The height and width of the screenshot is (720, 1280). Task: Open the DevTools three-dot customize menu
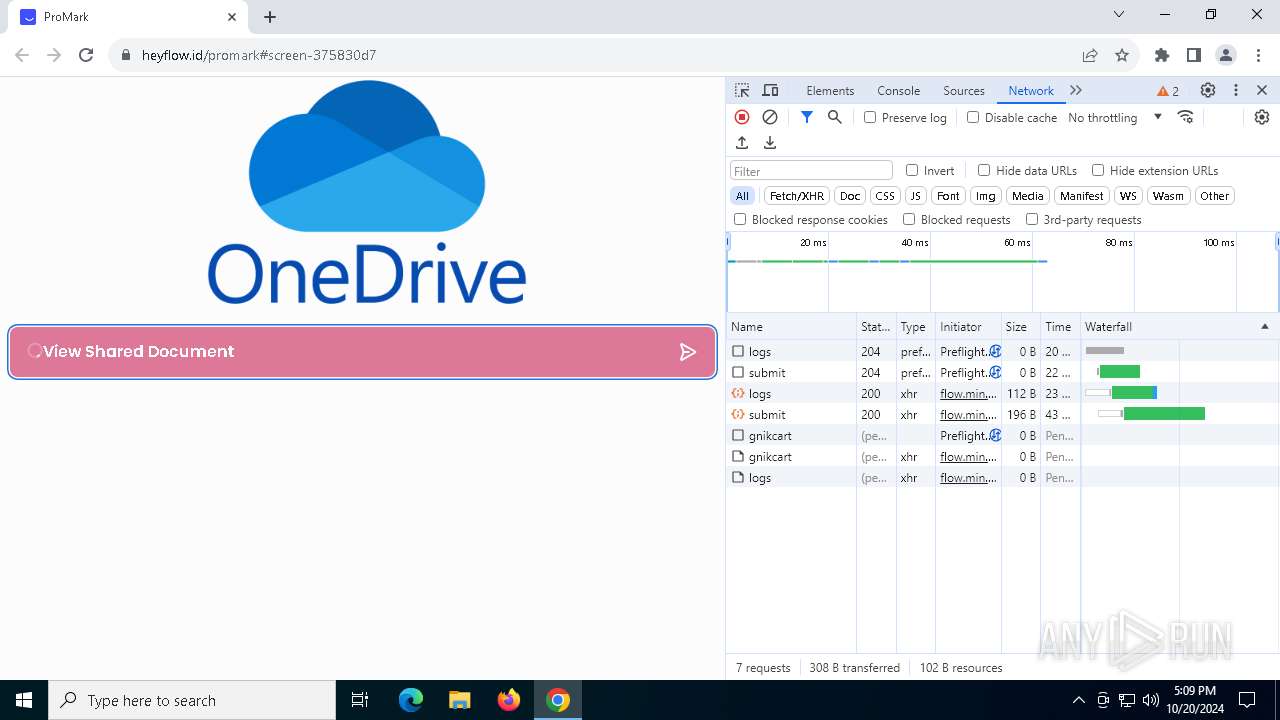coord(1236,90)
